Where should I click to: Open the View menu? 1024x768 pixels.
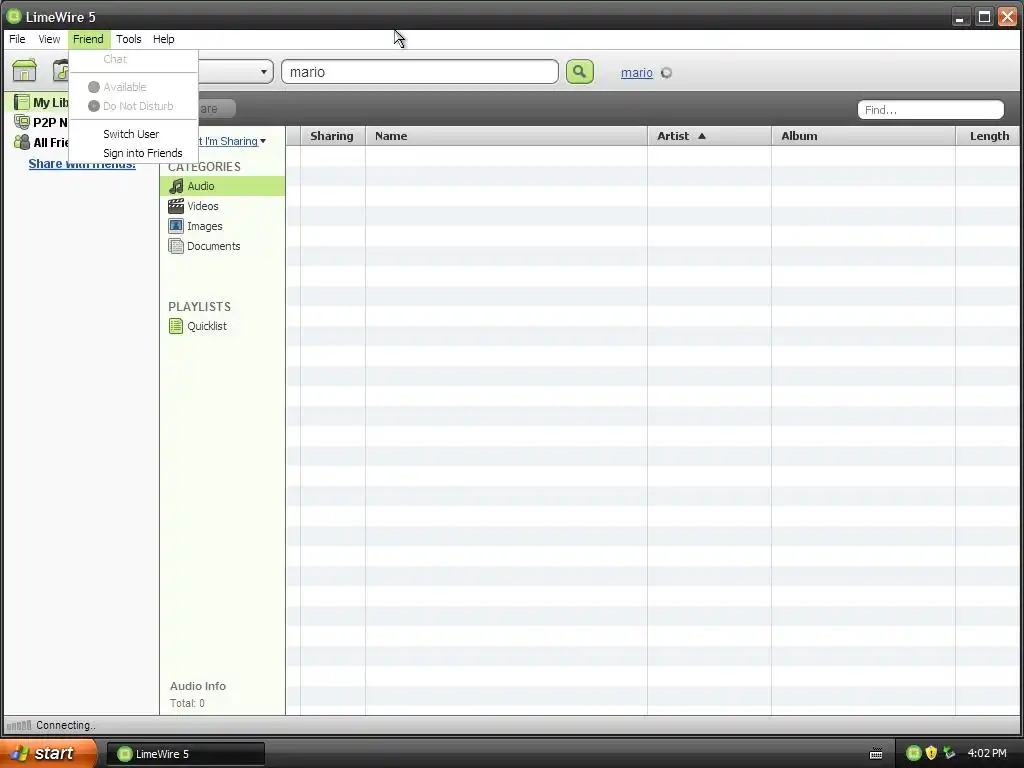click(x=49, y=39)
